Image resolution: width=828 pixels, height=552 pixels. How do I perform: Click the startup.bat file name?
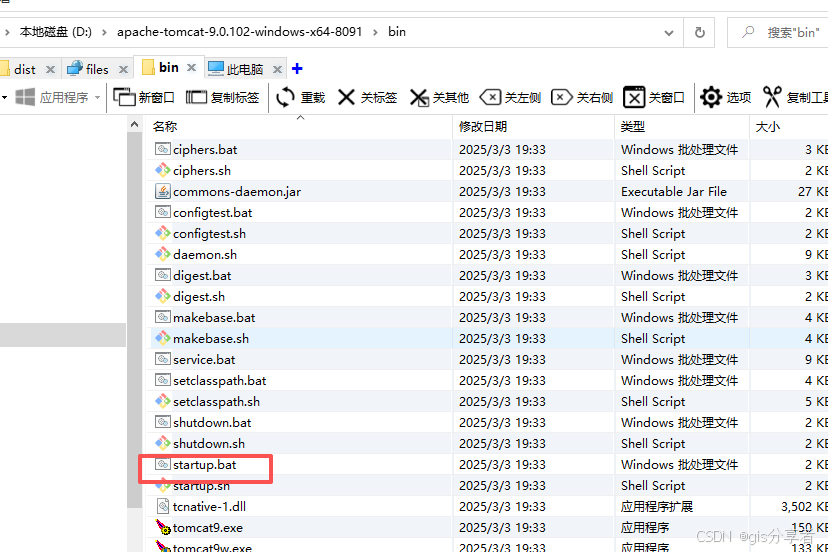pyautogui.click(x=204, y=465)
